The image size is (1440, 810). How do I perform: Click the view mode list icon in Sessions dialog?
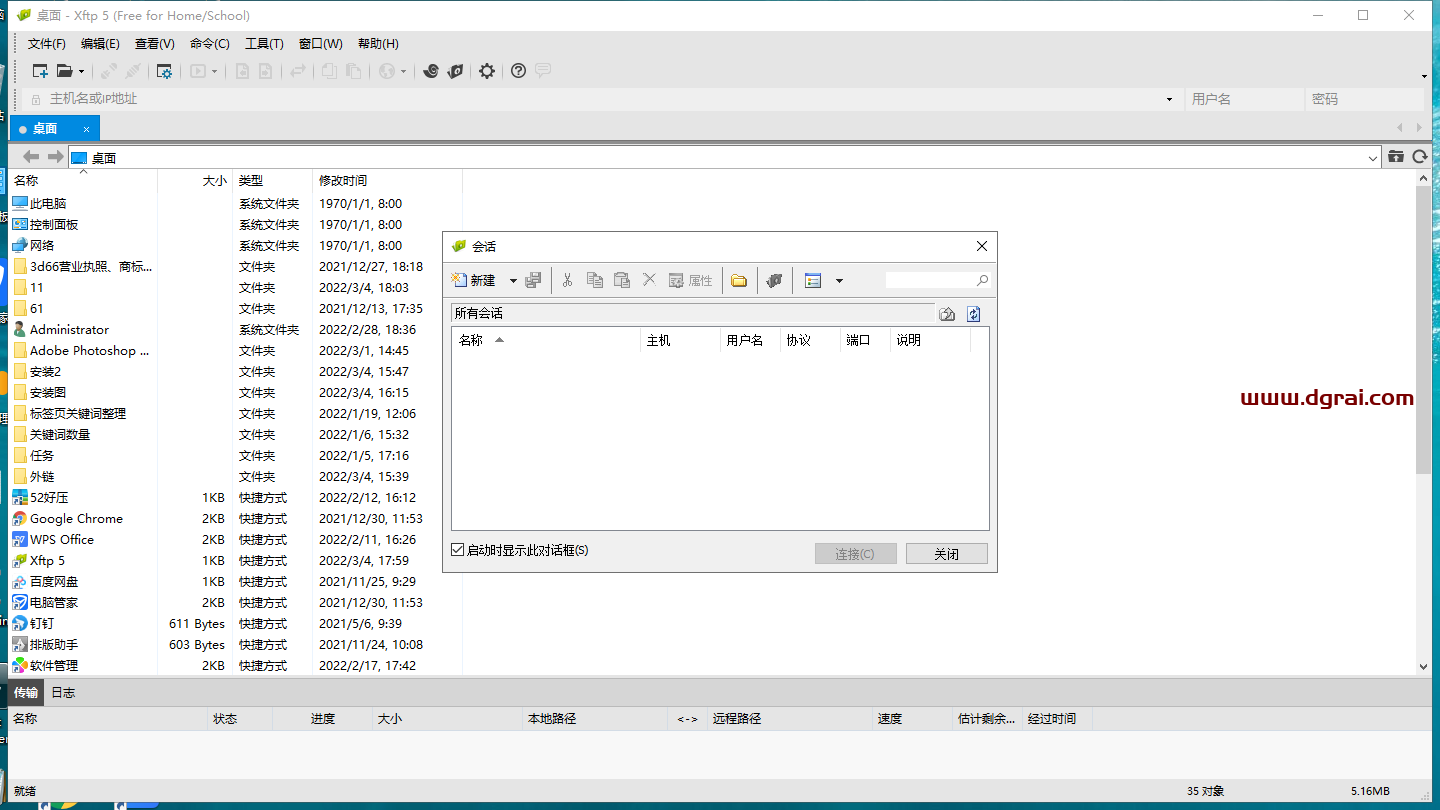tap(813, 281)
